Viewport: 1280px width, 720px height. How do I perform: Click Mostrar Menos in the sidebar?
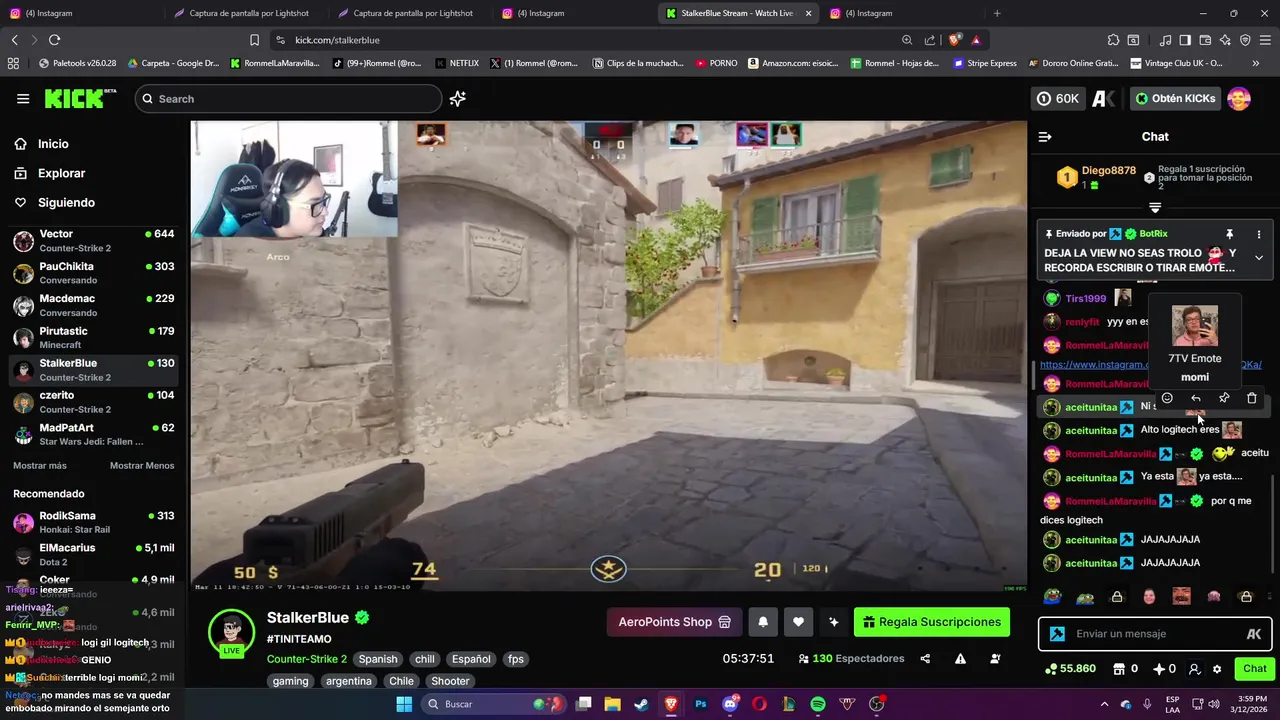pyautogui.click(x=142, y=466)
